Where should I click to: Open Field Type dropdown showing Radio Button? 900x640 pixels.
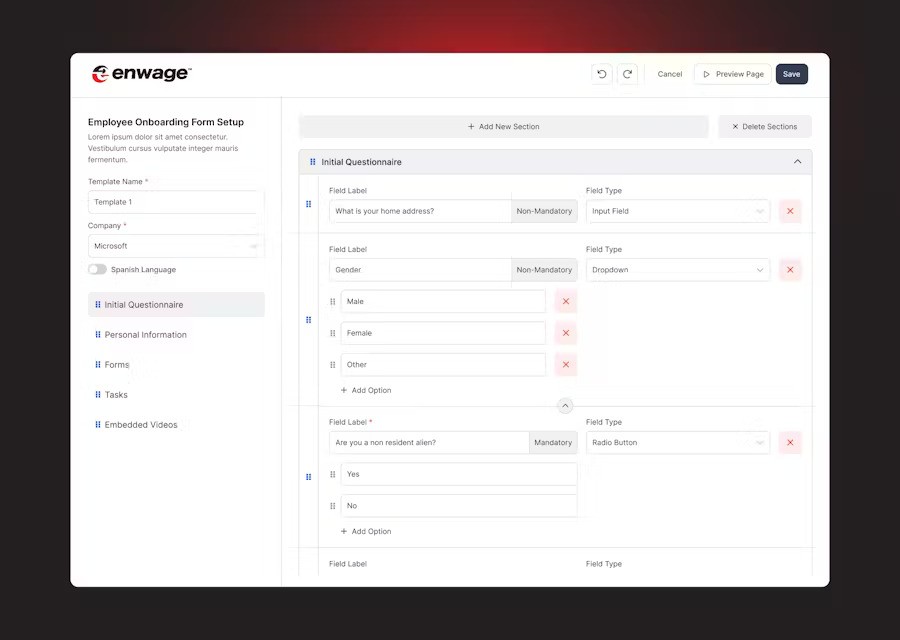point(678,442)
